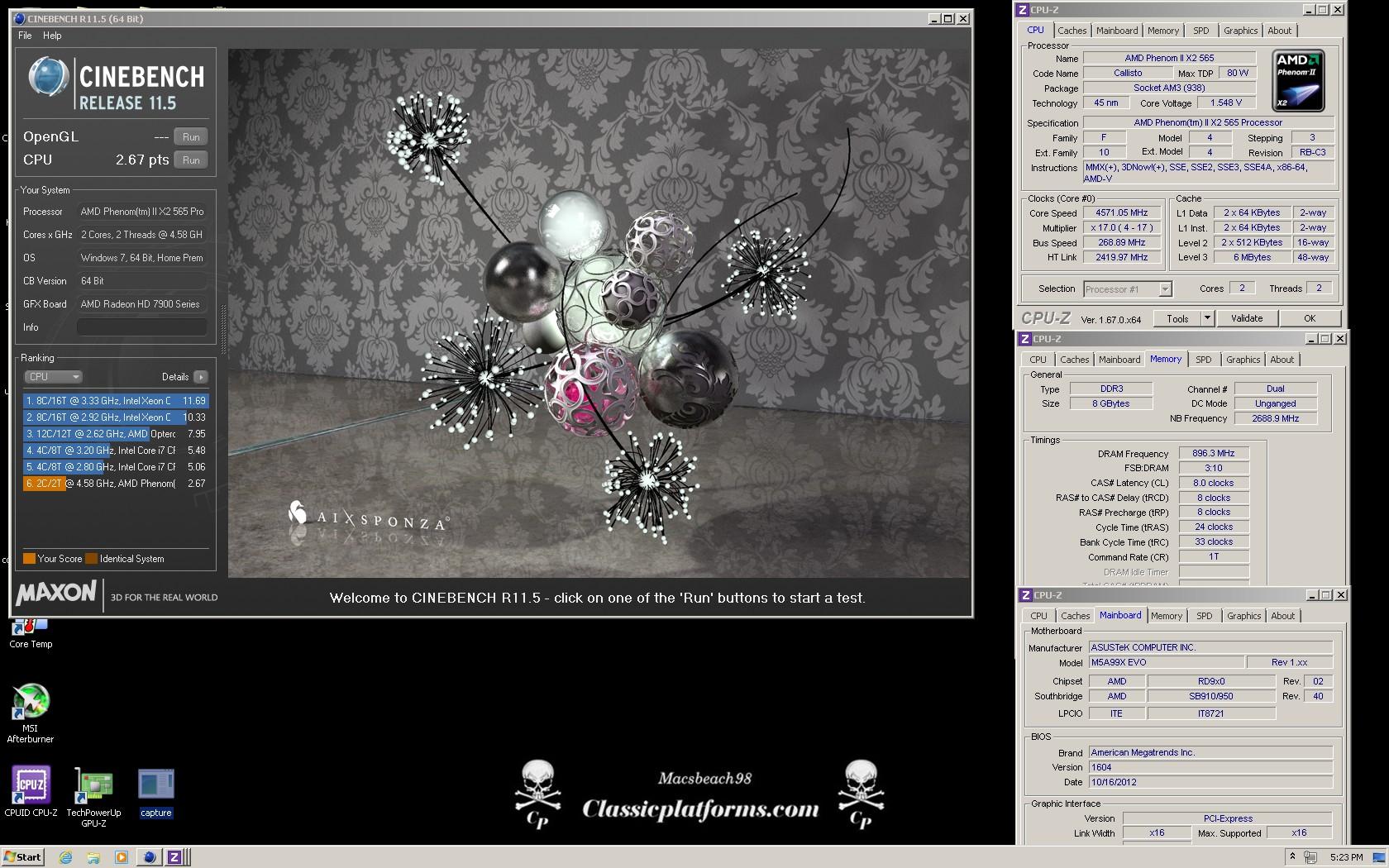Run the OpenGL benchmark
Image resolution: width=1389 pixels, height=868 pixels.
tap(191, 137)
